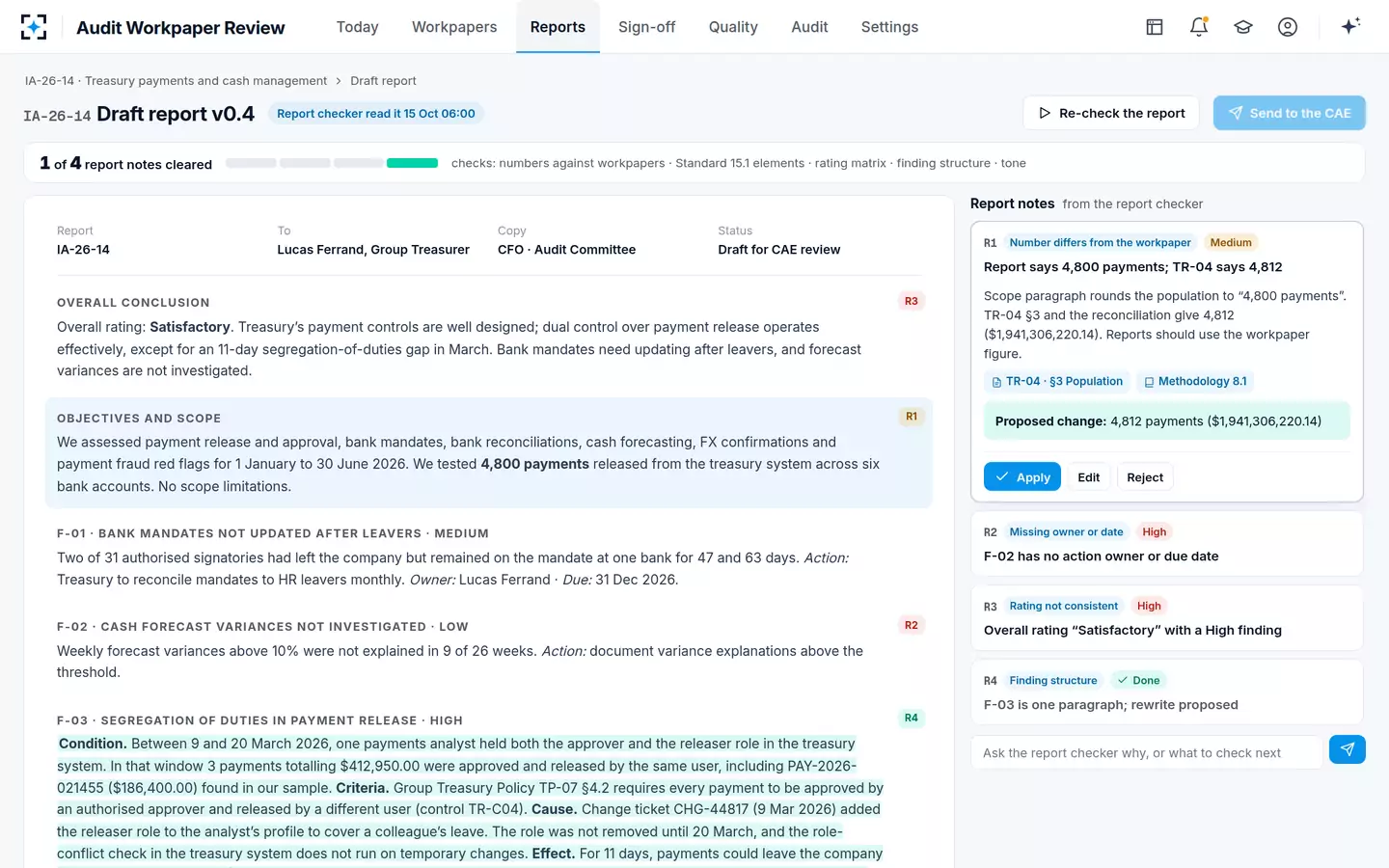The width and height of the screenshot is (1389, 868).
Task: Go to the Sign-off tab
Action: point(646,27)
